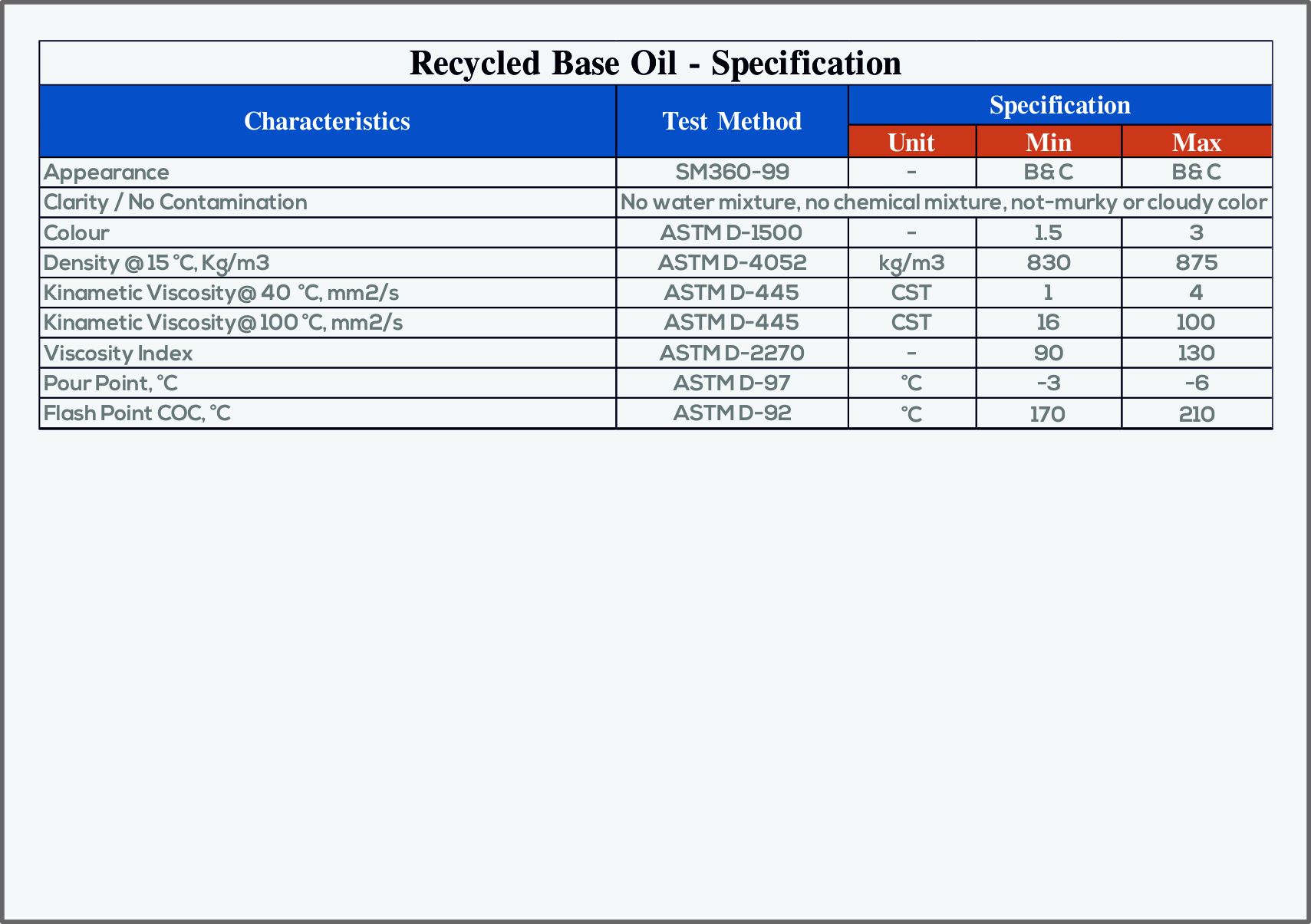Screen dimensions: 1311x924
Task: Click the 'Recycled Base Oil - Specification' title
Action: [x=655, y=63]
